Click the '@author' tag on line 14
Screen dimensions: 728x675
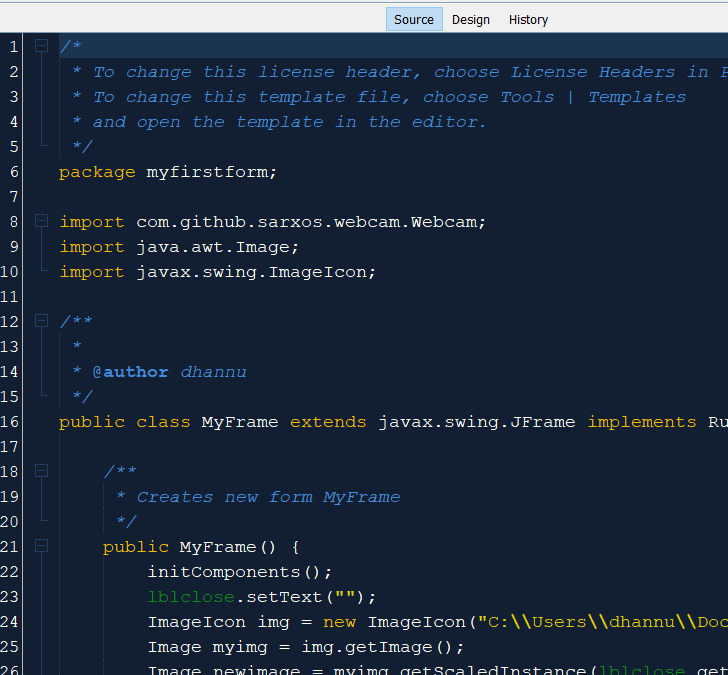coord(130,372)
